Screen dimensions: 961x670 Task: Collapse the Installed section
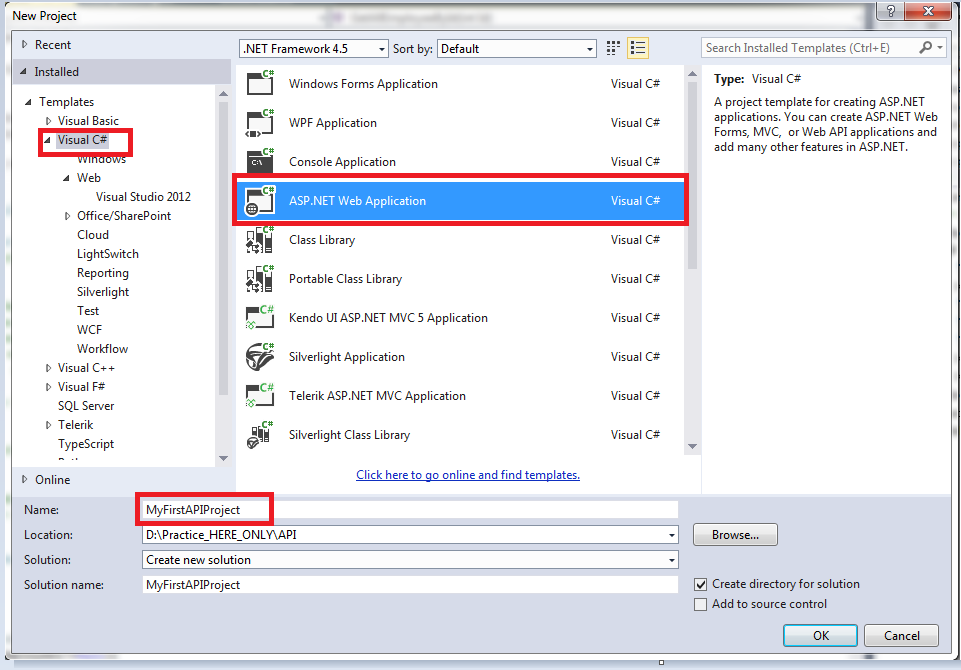pos(24,72)
